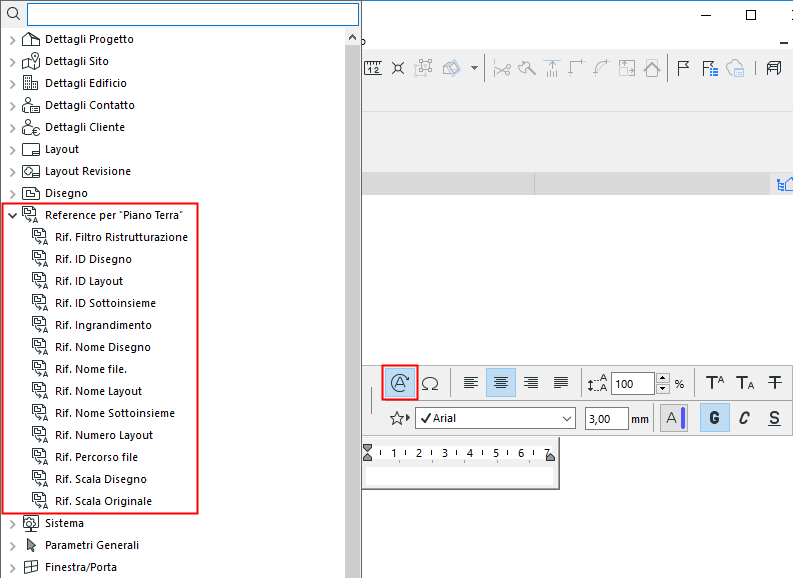Open dropdown arrow beside planes icon
The width and height of the screenshot is (793, 578).
point(474,68)
